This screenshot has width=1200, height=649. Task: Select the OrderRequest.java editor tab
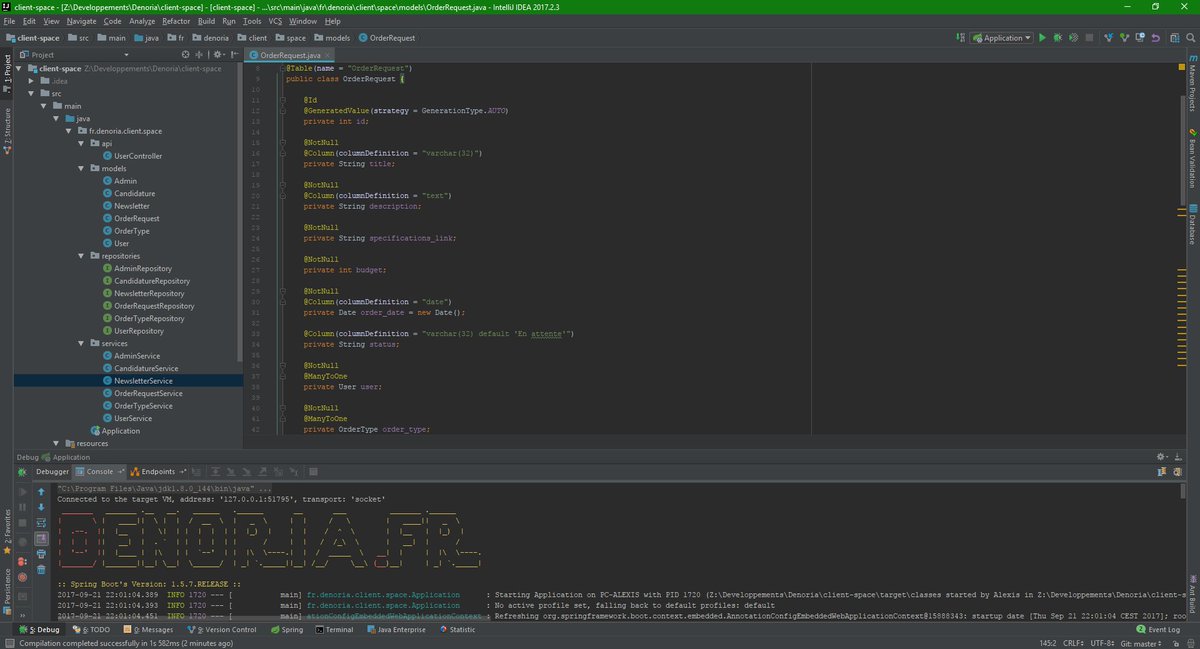pyautogui.click(x=289, y=55)
